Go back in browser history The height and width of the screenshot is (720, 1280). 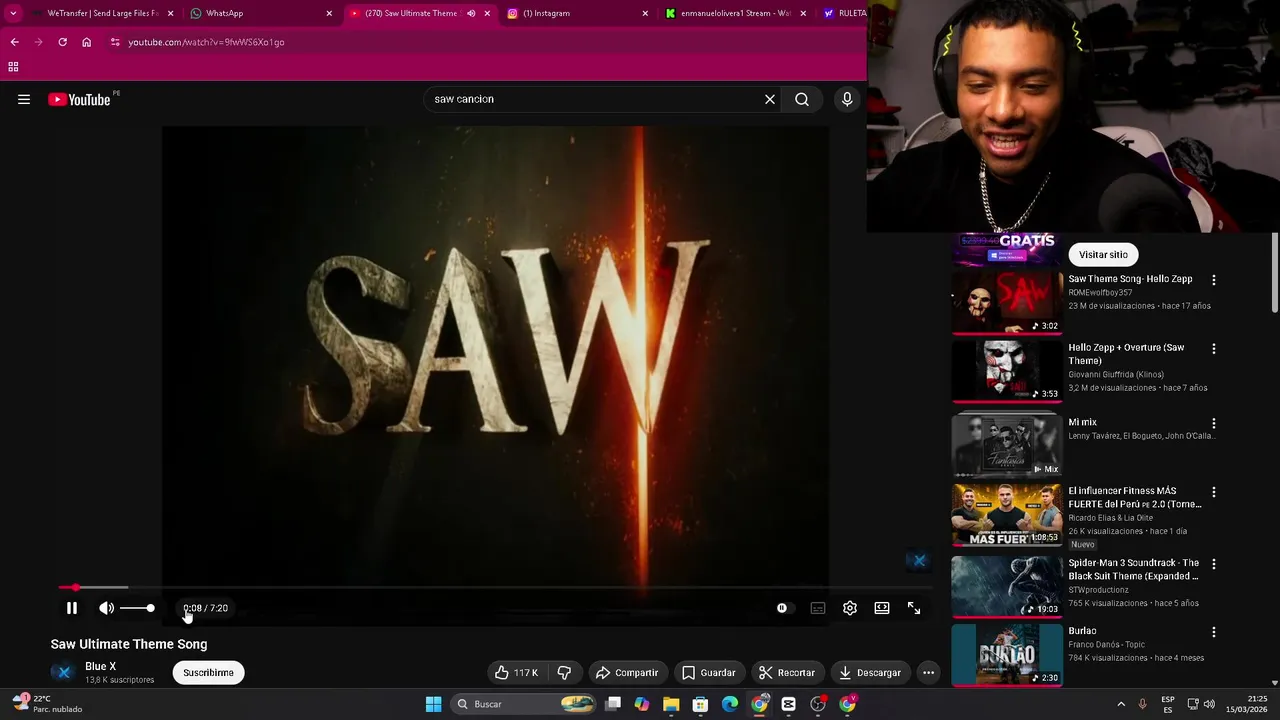coord(14,42)
